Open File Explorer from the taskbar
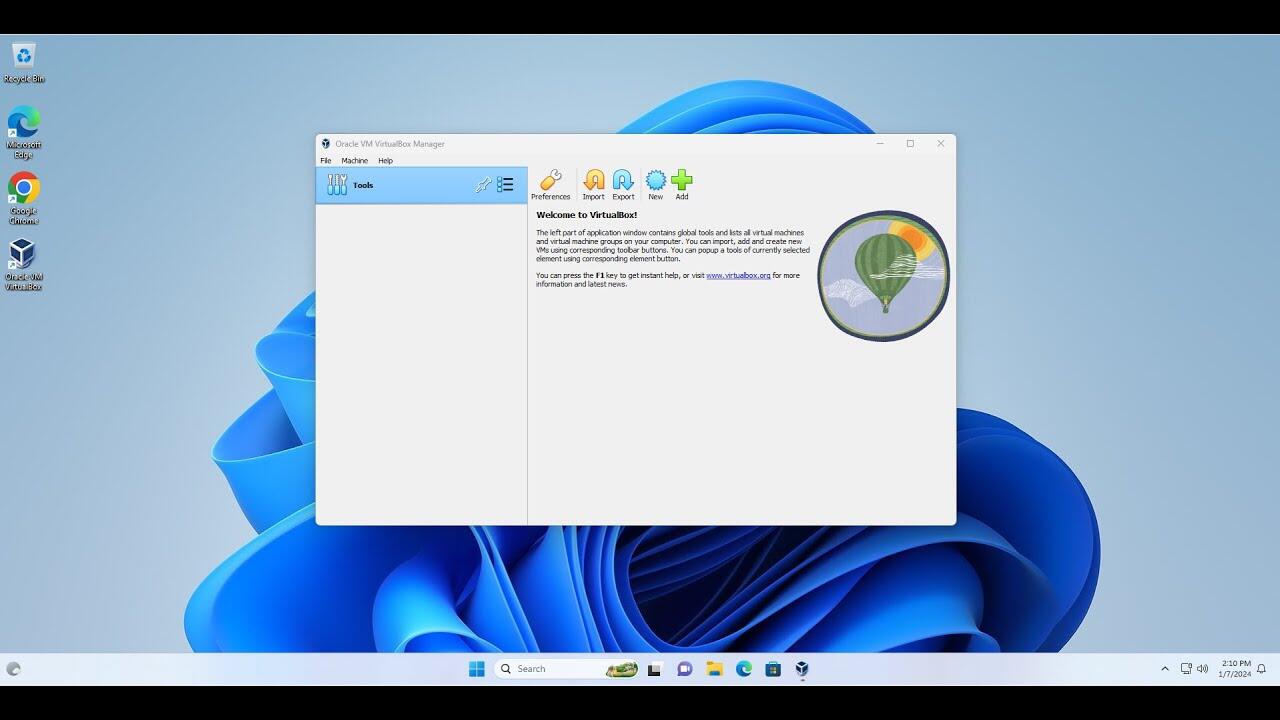Screen dimensions: 1280x720 714,669
